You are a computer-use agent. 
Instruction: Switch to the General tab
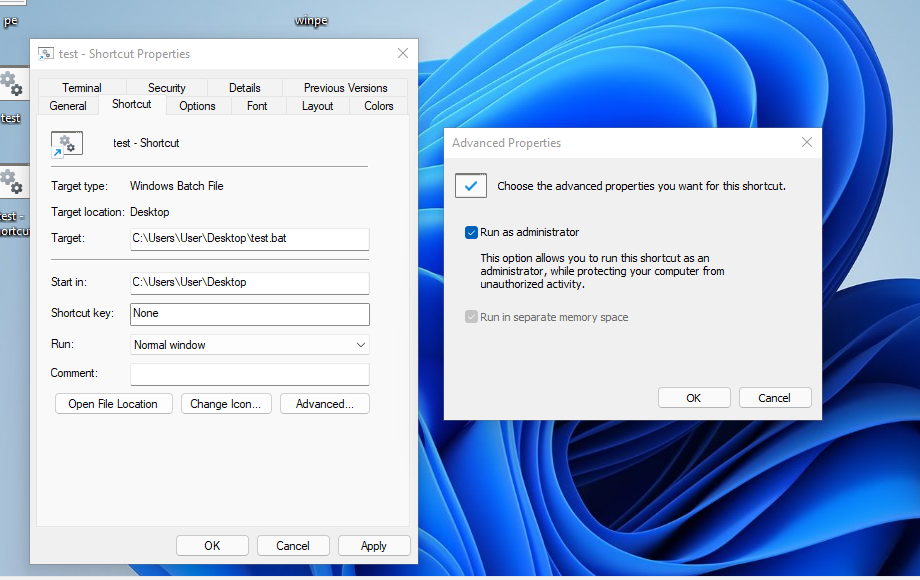click(68, 106)
